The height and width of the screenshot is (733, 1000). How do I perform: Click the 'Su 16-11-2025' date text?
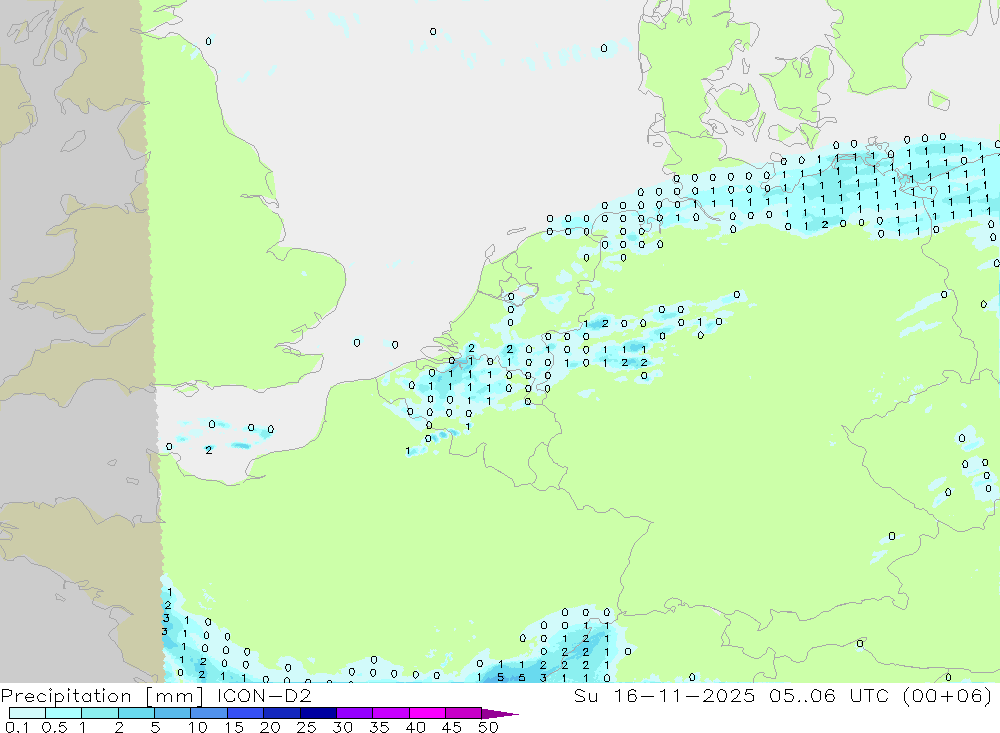tap(664, 695)
